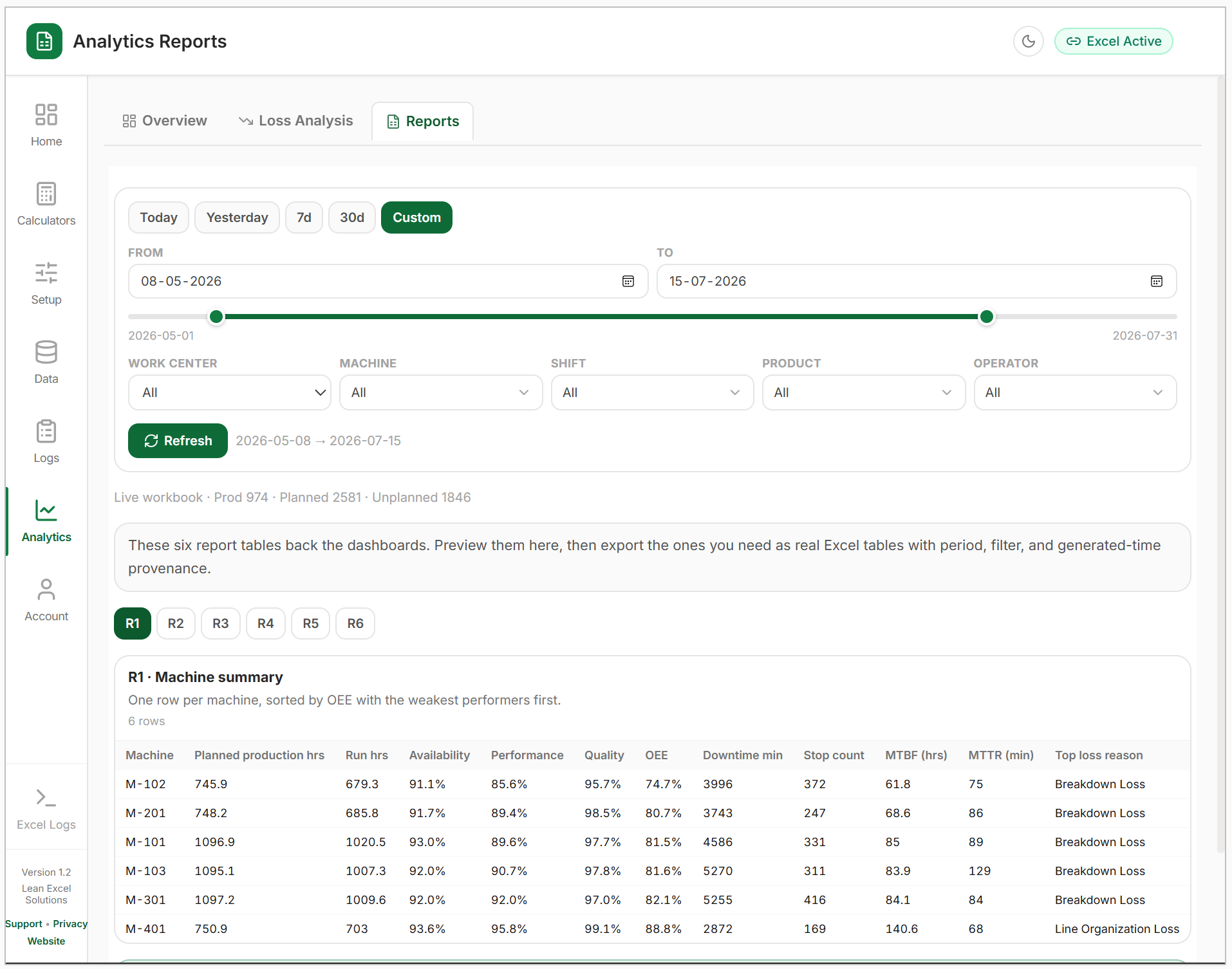Click the M-102 machine row
Image resolution: width=1232 pixels, height=969 pixels.
[653, 784]
